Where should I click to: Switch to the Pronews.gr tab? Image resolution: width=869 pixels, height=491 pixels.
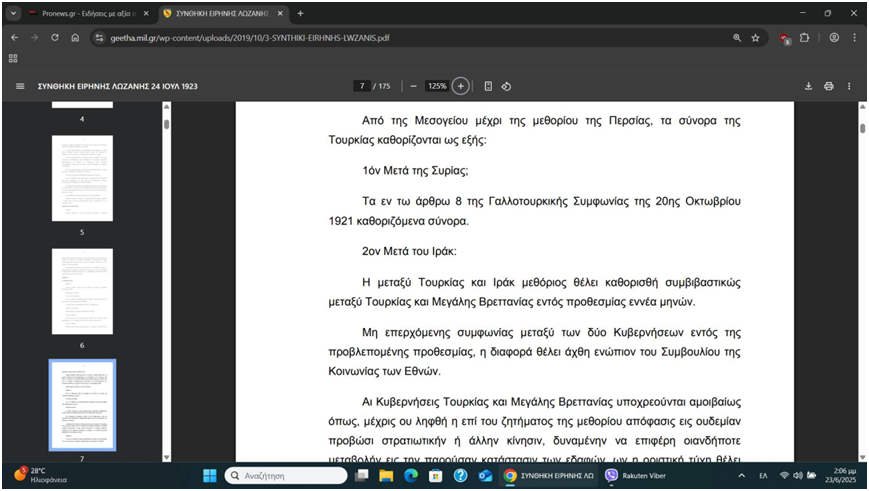coord(88,13)
